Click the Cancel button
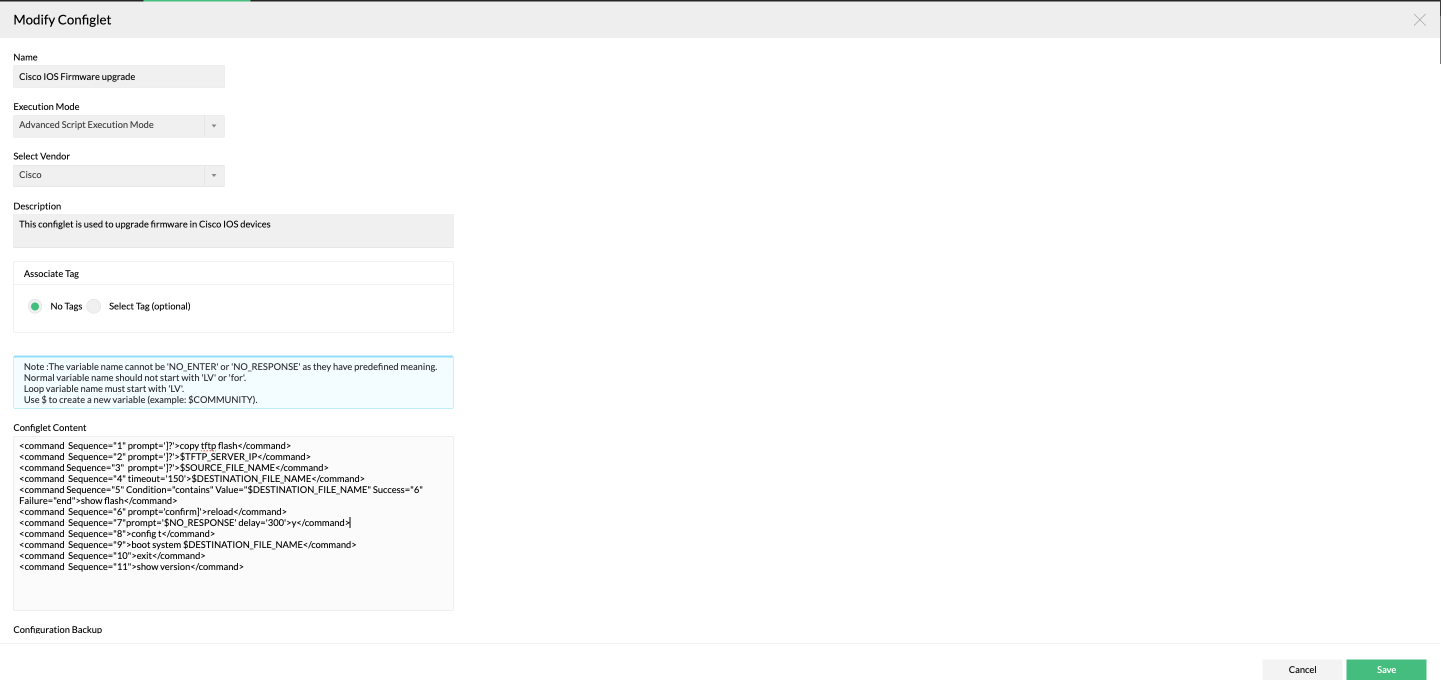 click(1302, 670)
